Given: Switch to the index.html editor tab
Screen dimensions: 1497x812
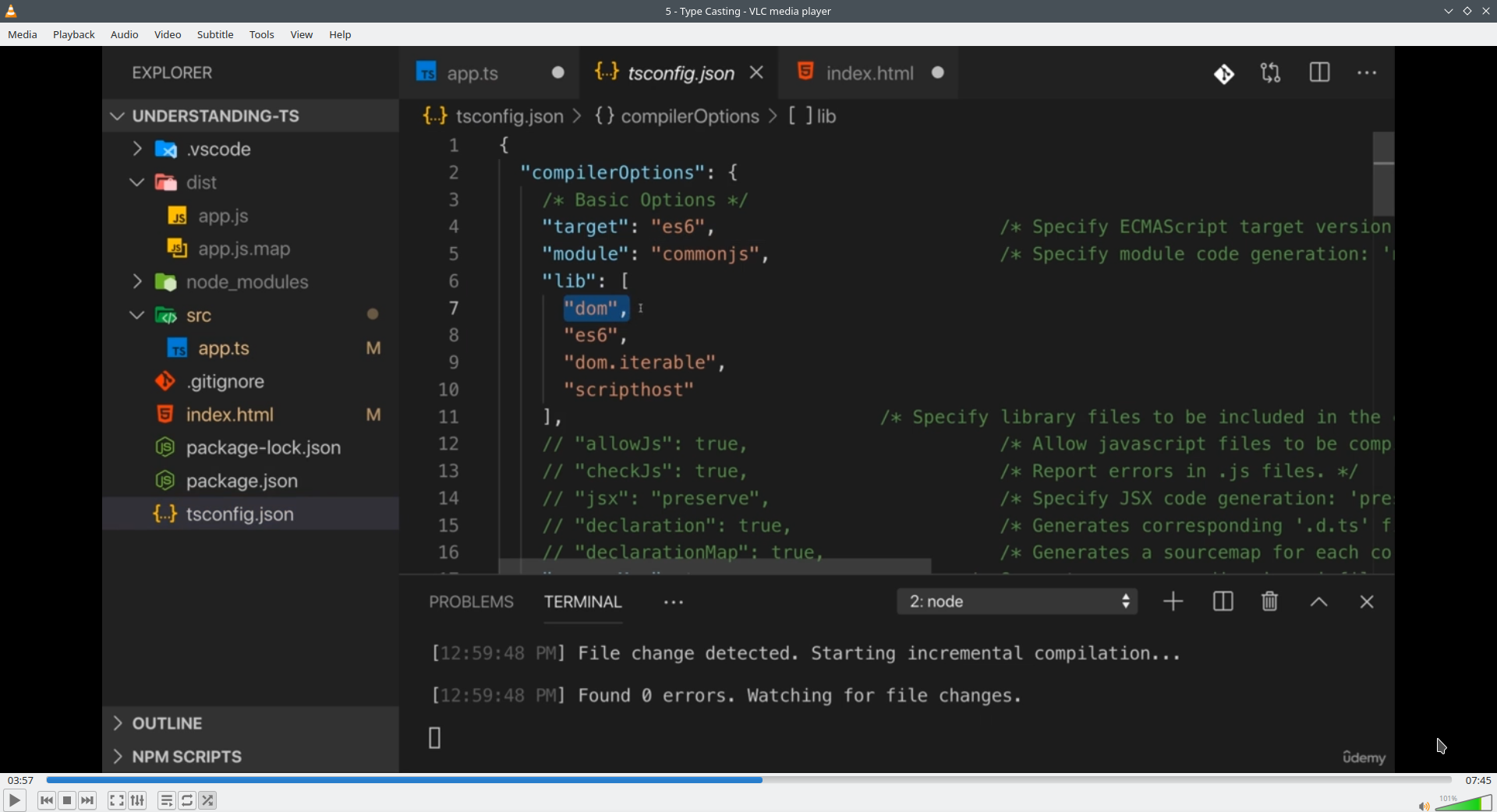Looking at the screenshot, I should coord(869,72).
